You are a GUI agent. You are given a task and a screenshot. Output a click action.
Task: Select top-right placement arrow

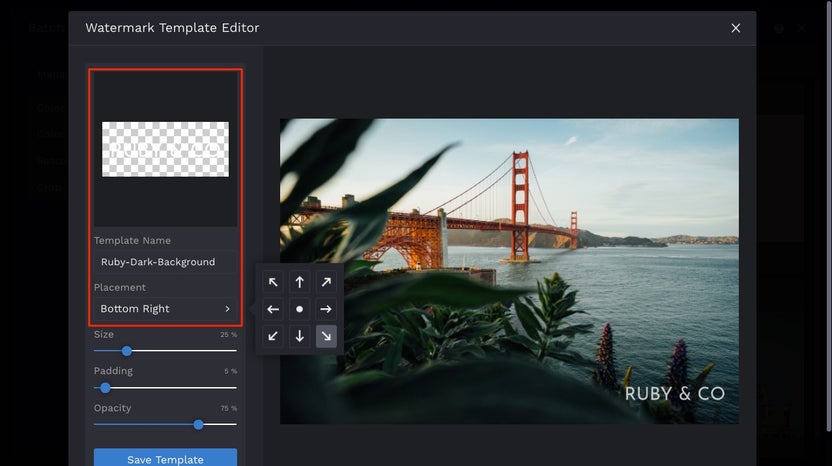(326, 282)
